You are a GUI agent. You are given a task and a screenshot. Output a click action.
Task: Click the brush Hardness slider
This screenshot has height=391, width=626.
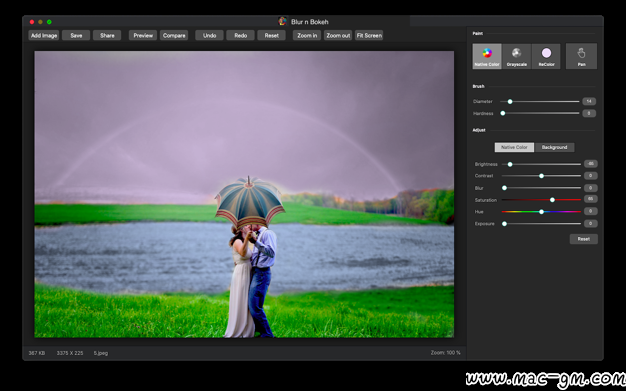click(x=539, y=113)
